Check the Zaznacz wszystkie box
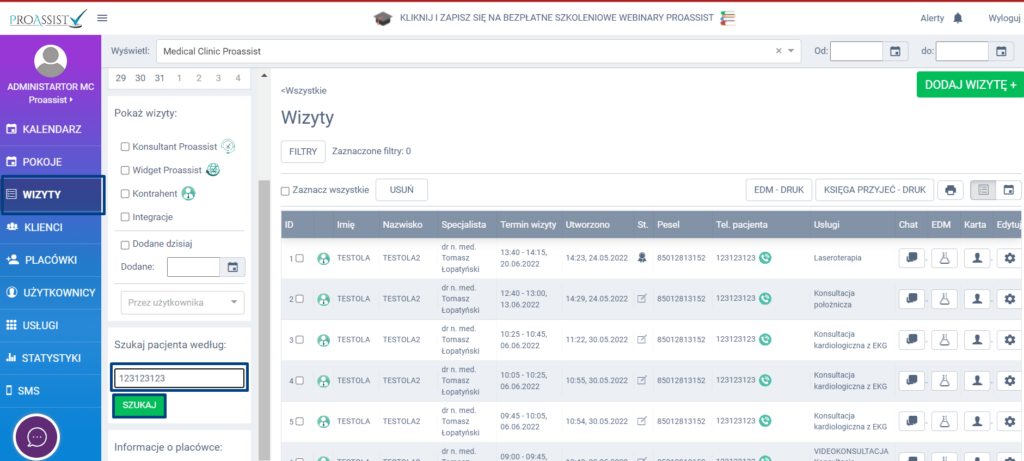Viewport: 1024px width, 461px height. (x=286, y=190)
